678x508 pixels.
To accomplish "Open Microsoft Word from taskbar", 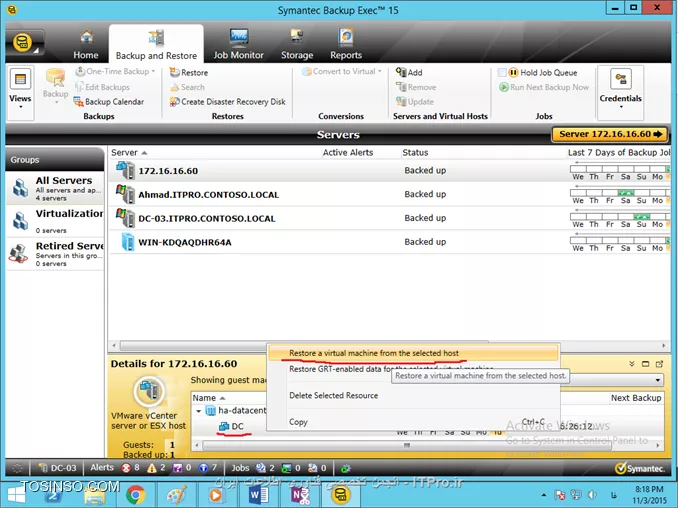I will click(x=259, y=495).
